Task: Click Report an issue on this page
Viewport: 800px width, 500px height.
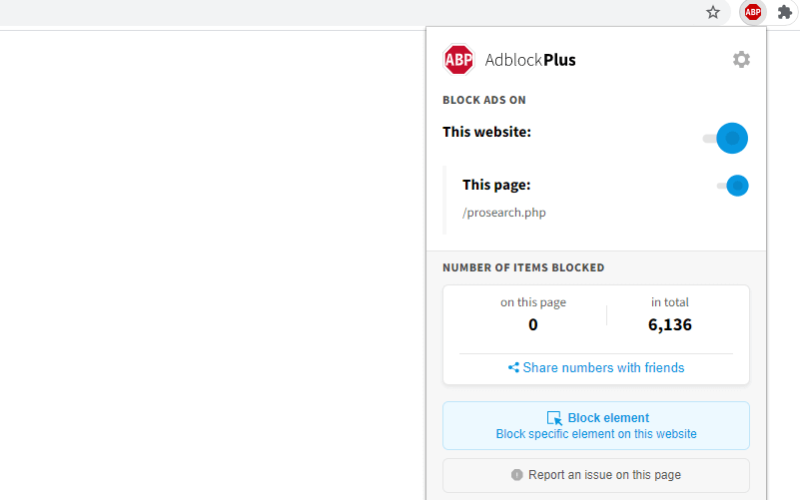Action: point(596,475)
